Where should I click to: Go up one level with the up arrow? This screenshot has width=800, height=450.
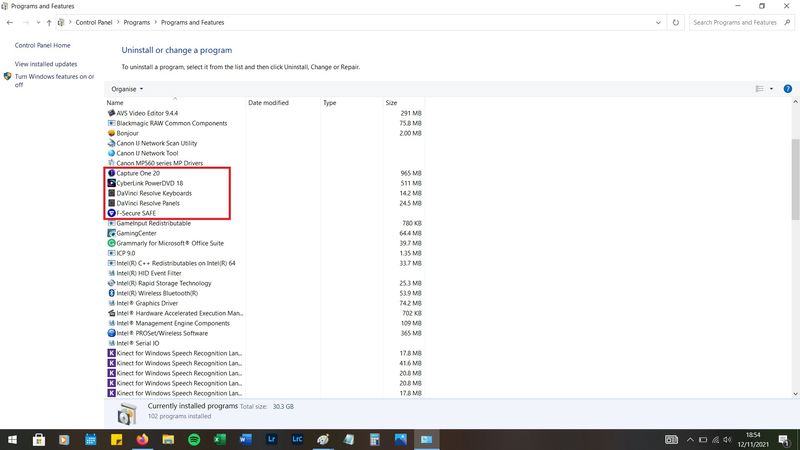coord(49,22)
